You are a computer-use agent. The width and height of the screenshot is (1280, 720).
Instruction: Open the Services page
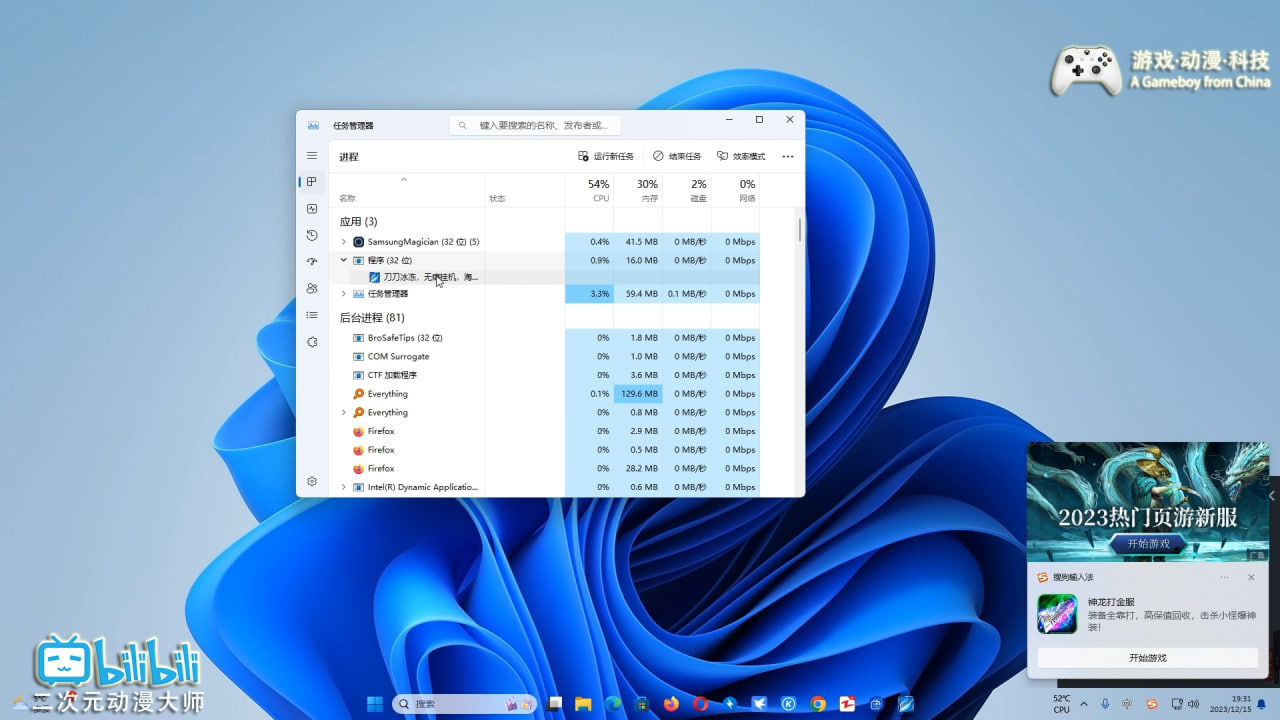[311, 342]
